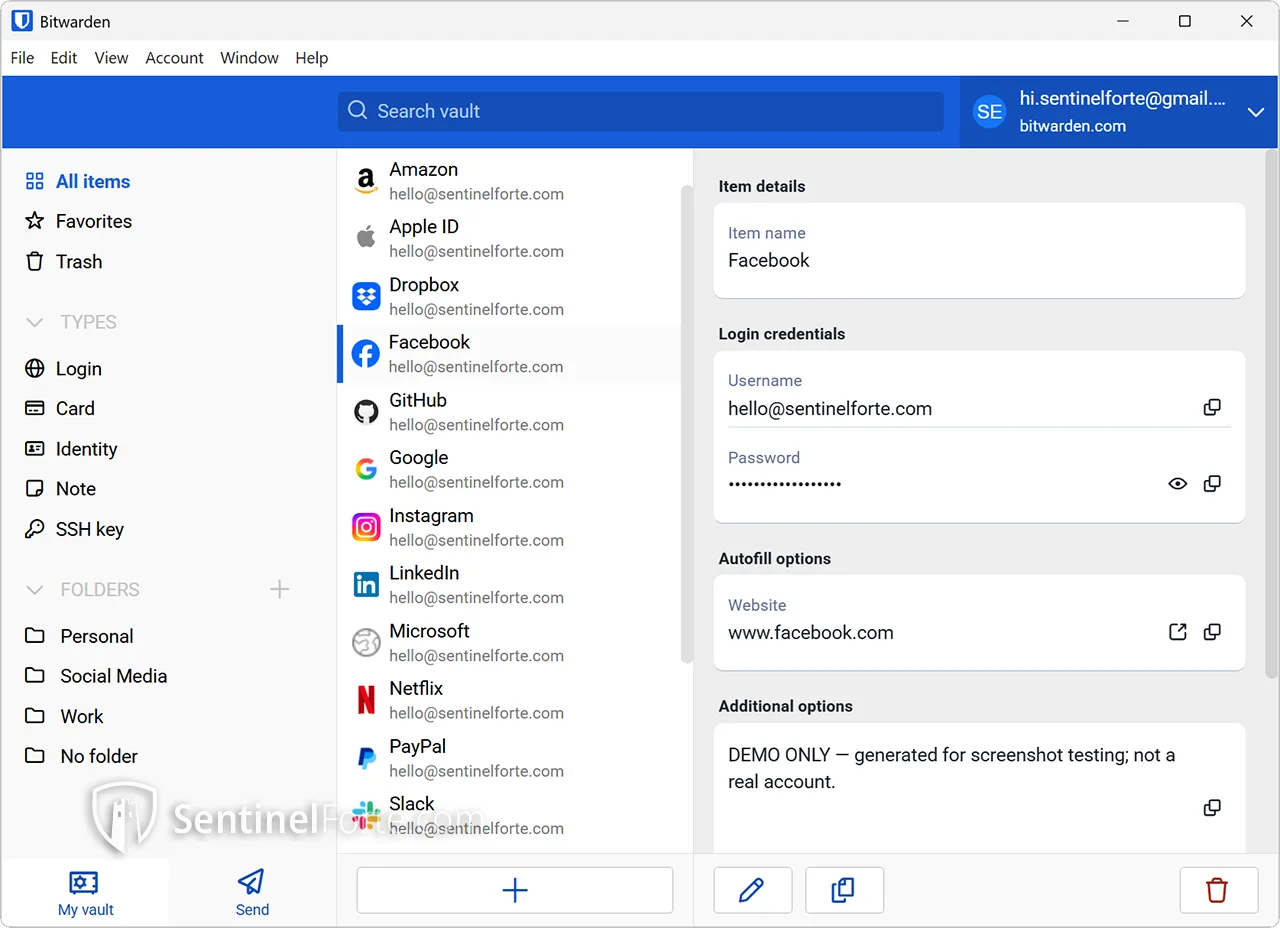This screenshot has width=1280, height=928.
Task: Collapse the TYPES section chevron
Action: click(x=35, y=322)
